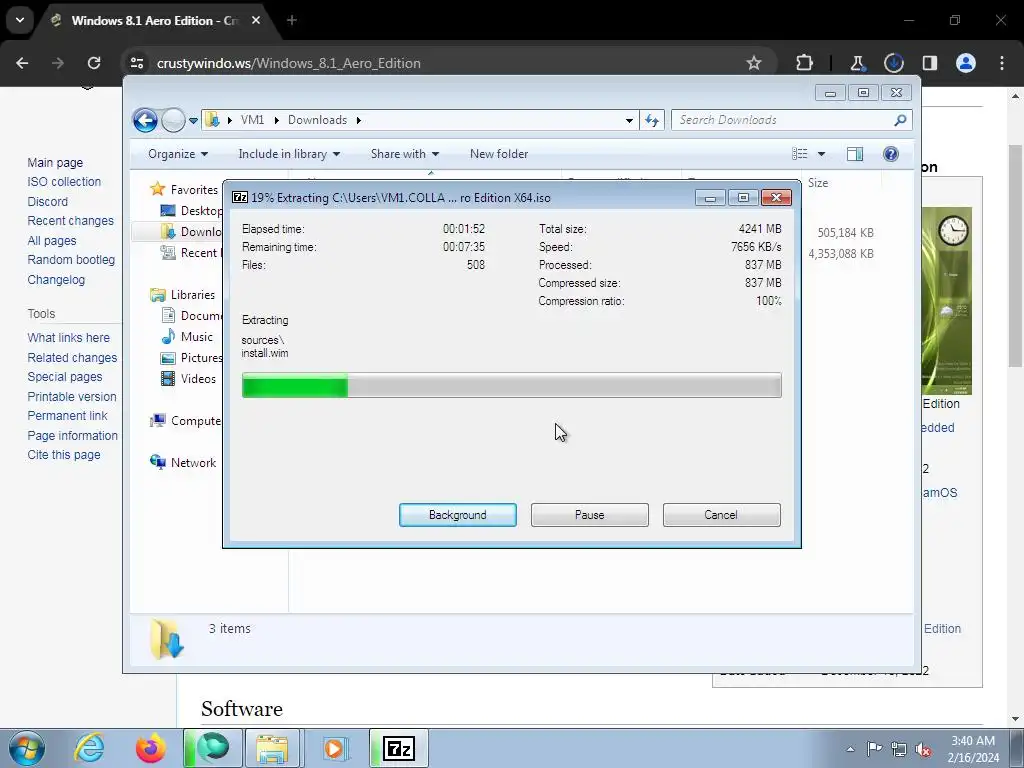Open Action Center flag tray icon

874,749
